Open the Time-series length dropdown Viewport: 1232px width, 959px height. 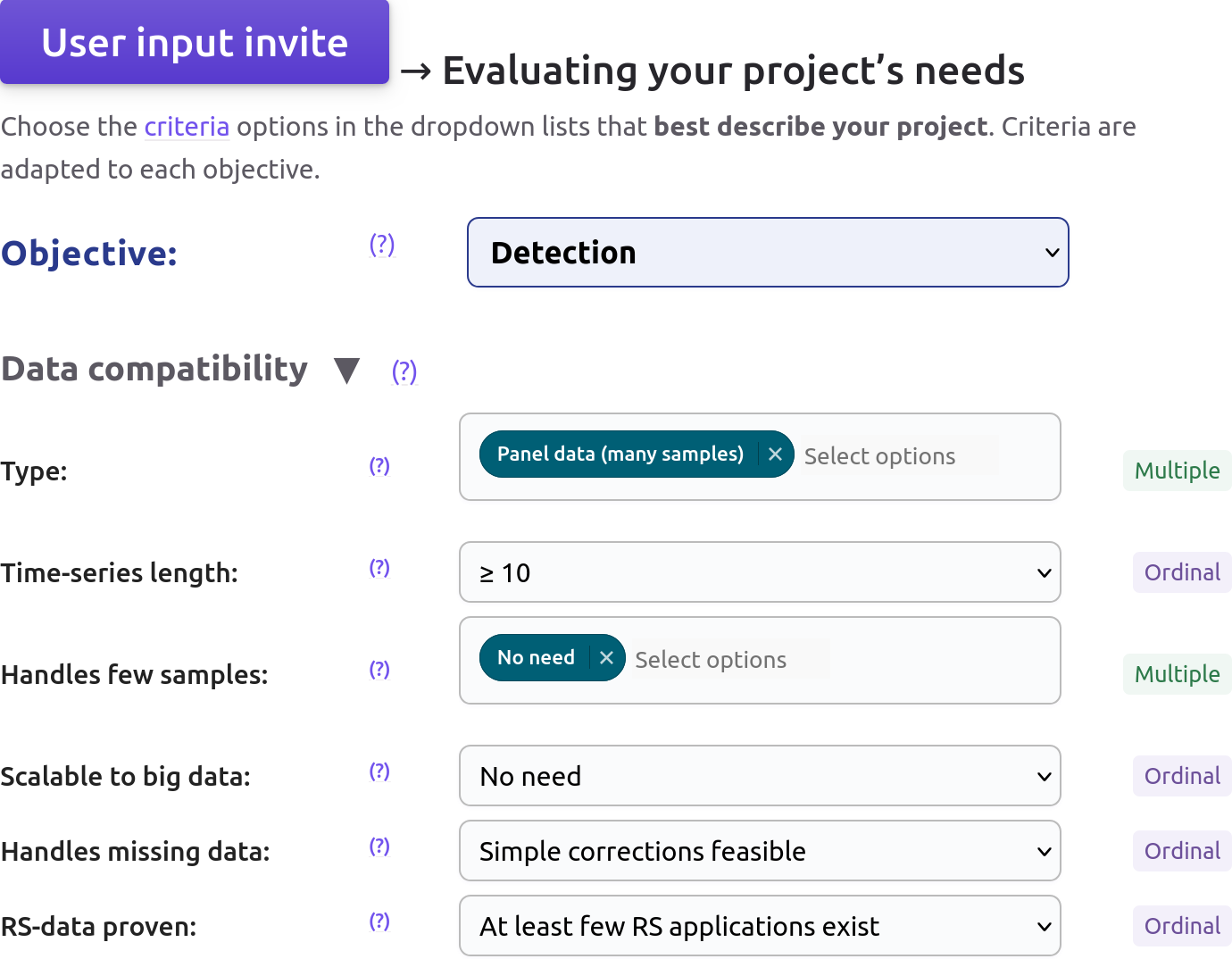pos(760,572)
